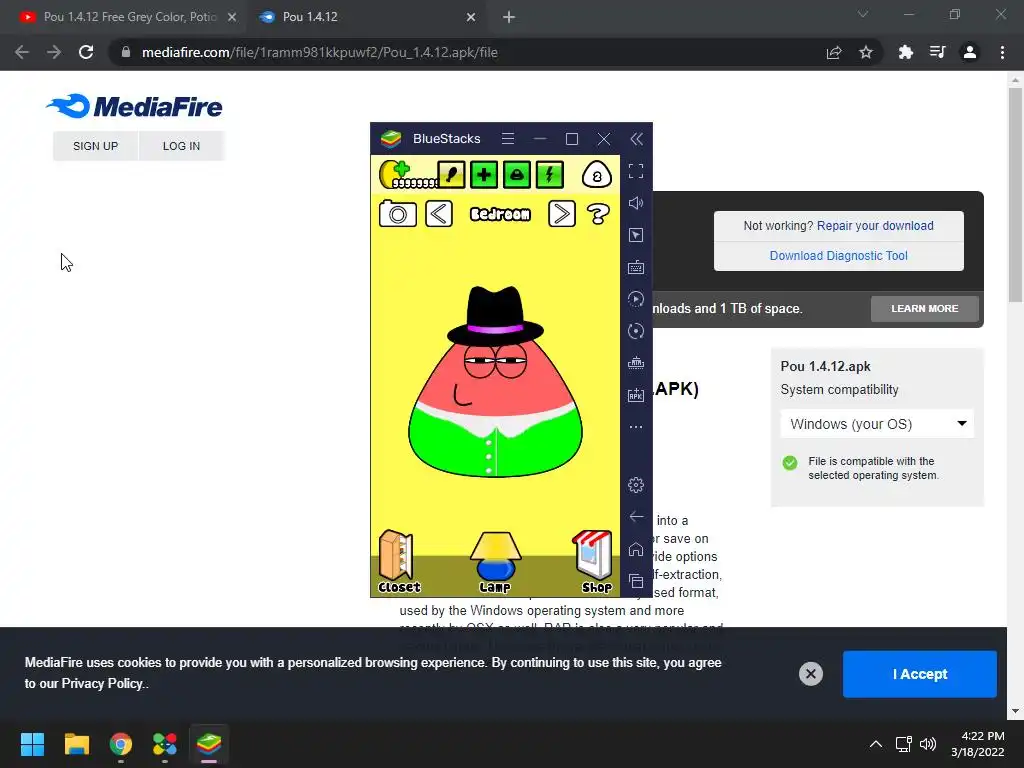The height and width of the screenshot is (768, 1024).
Task: Open File Explorer from taskbar
Action: click(76, 744)
